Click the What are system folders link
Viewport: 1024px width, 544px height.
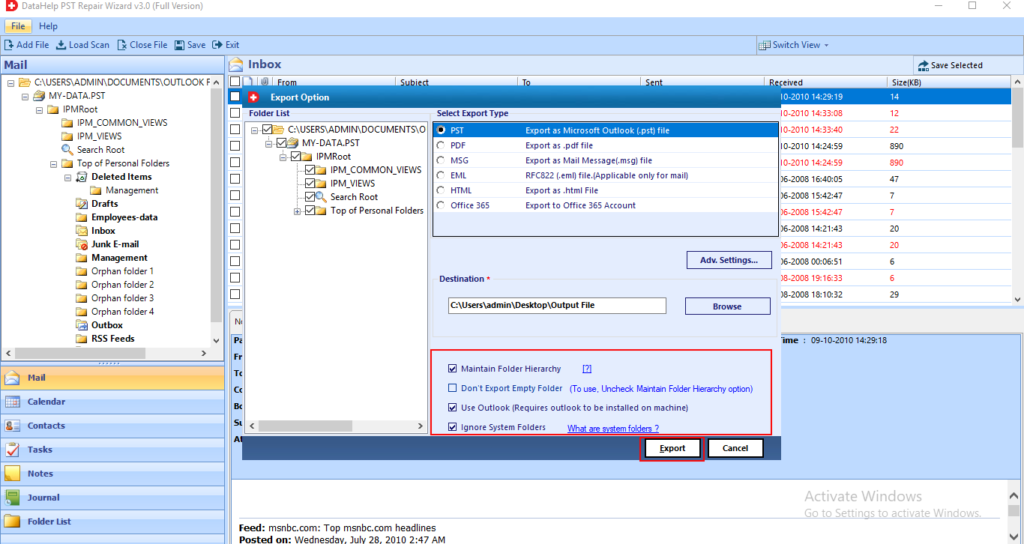tap(612, 428)
